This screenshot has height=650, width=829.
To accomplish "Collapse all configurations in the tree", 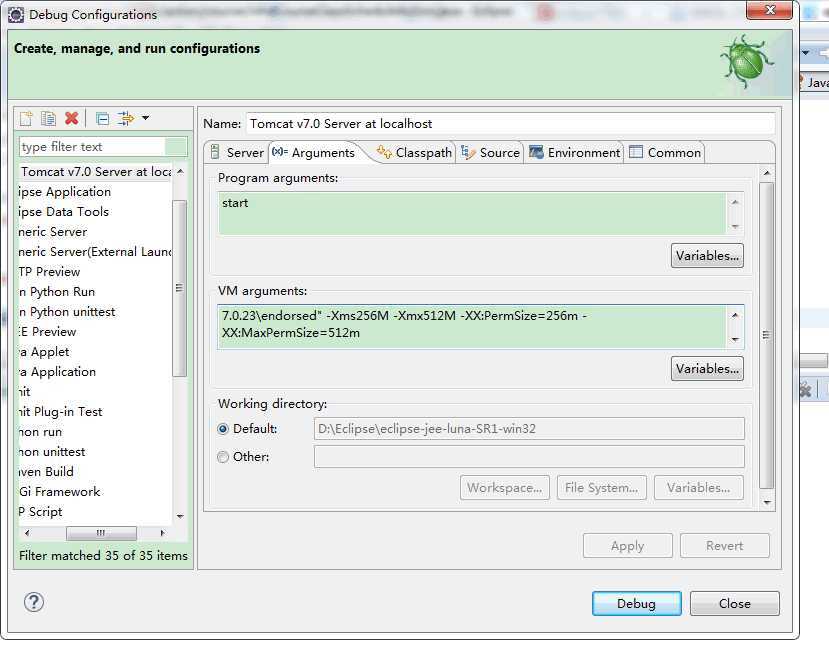I will click(103, 118).
